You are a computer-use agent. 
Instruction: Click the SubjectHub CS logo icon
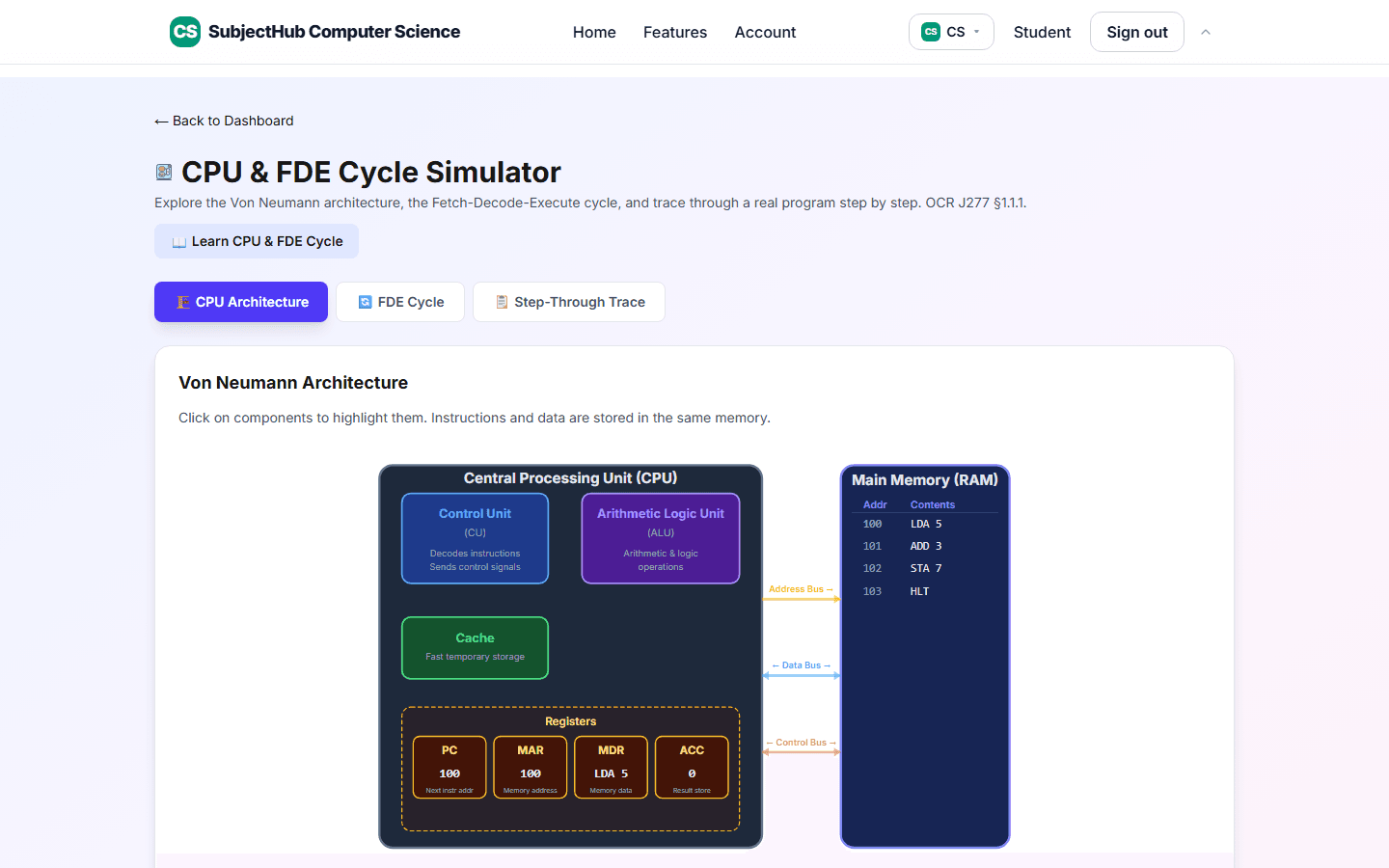185,32
